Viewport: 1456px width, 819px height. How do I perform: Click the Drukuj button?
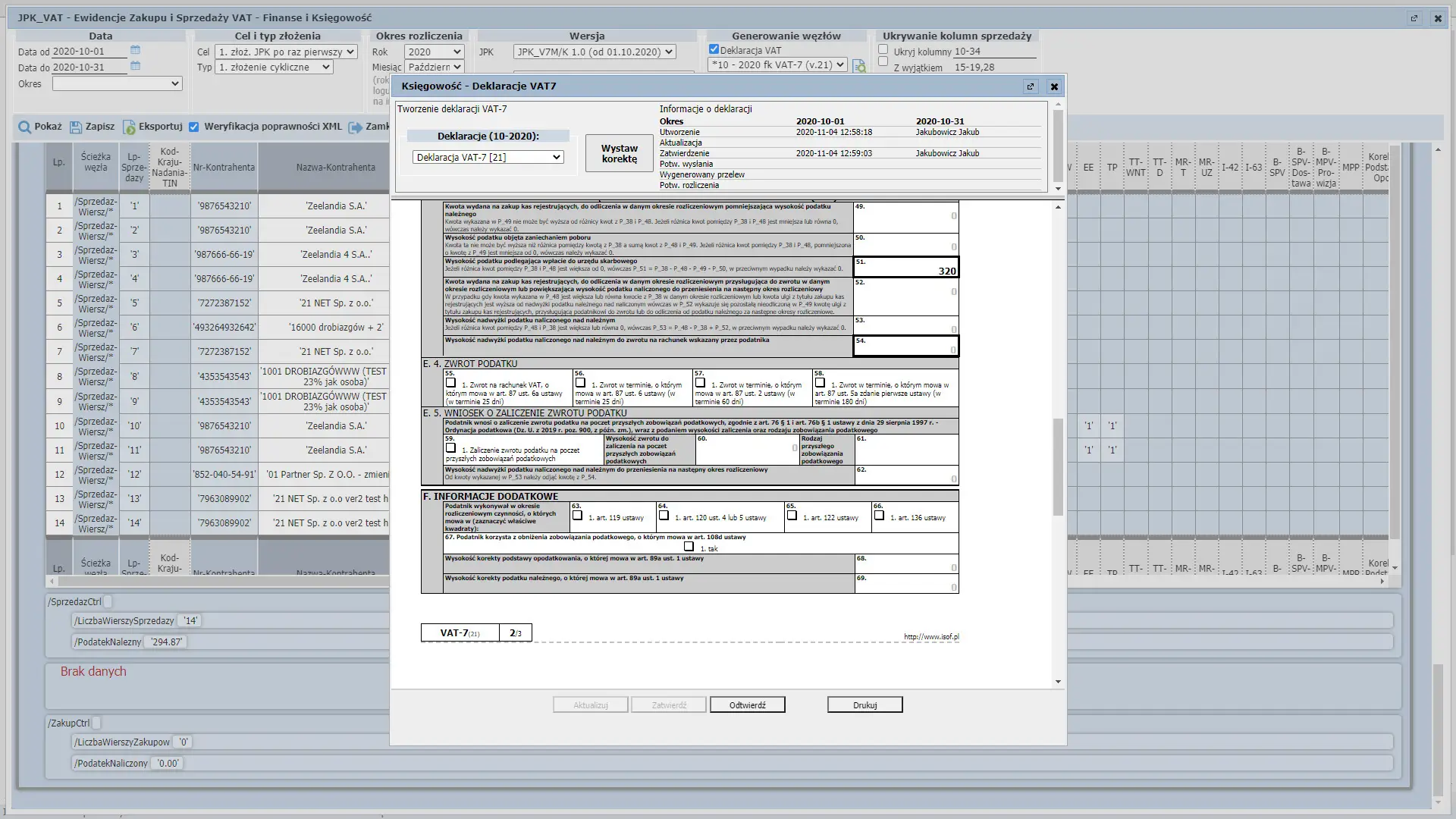point(864,705)
